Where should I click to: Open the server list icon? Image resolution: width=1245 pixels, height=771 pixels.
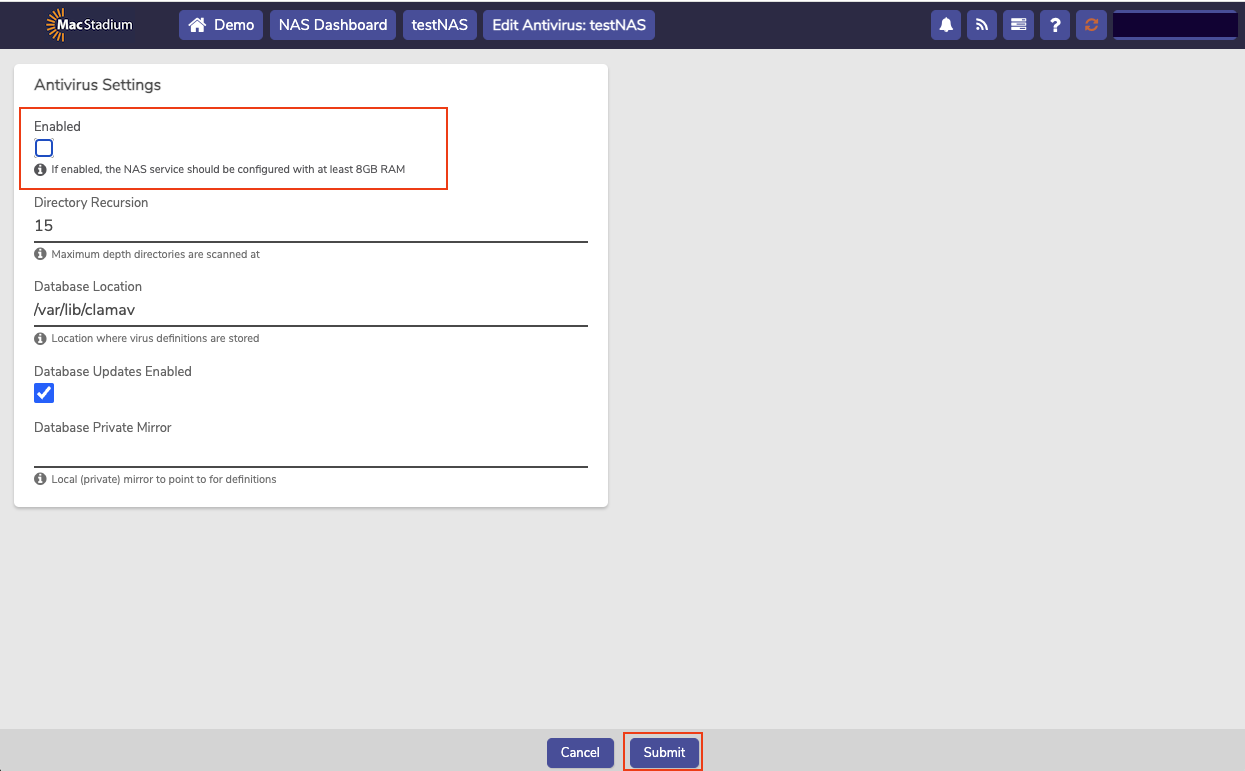click(1018, 25)
